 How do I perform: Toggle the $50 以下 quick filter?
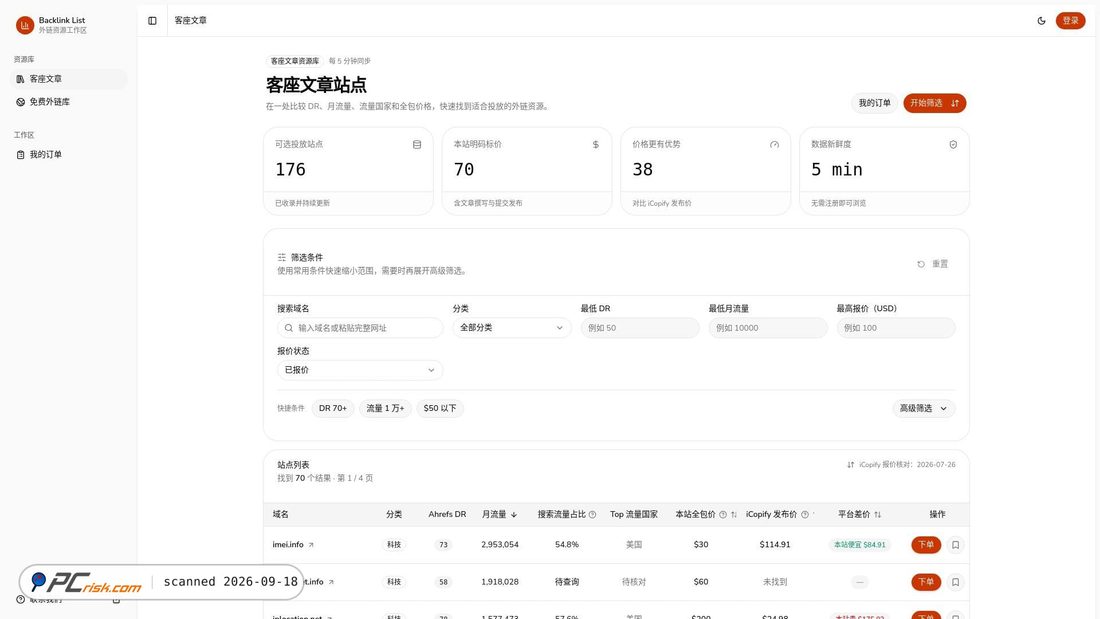[x=440, y=408]
